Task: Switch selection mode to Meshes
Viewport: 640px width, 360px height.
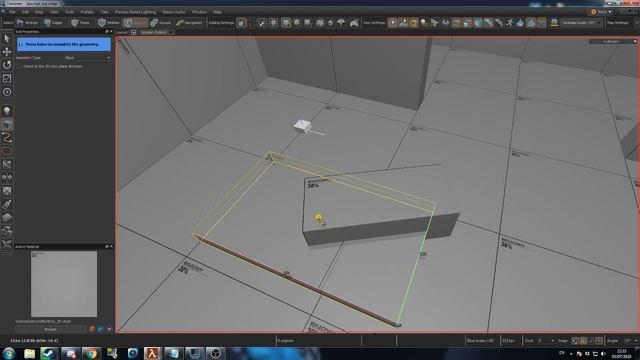Action: point(109,23)
